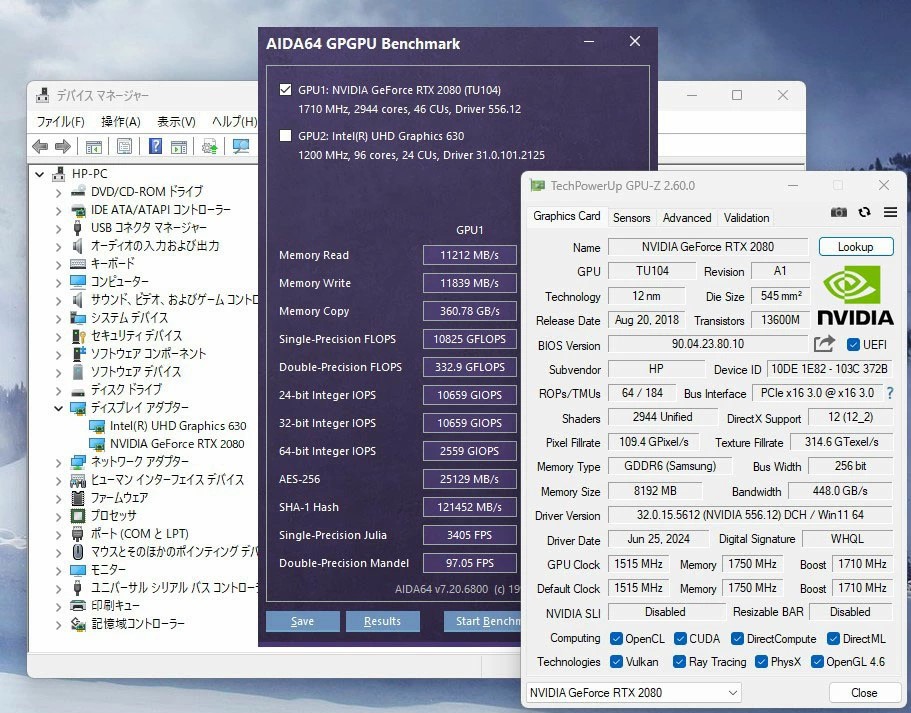Toggle the UEFI checkbox in GPU-Z

(x=853, y=345)
